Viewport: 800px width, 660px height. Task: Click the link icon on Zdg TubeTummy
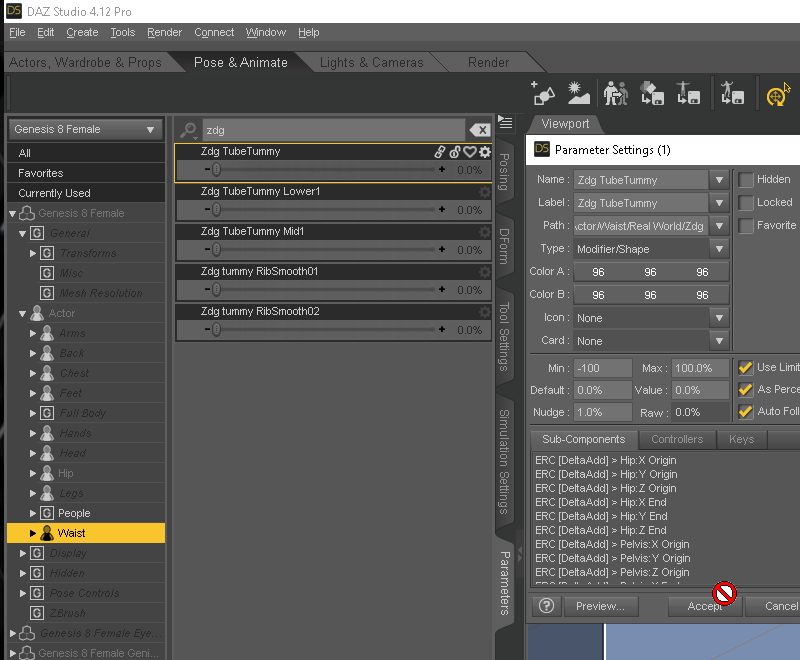point(440,151)
